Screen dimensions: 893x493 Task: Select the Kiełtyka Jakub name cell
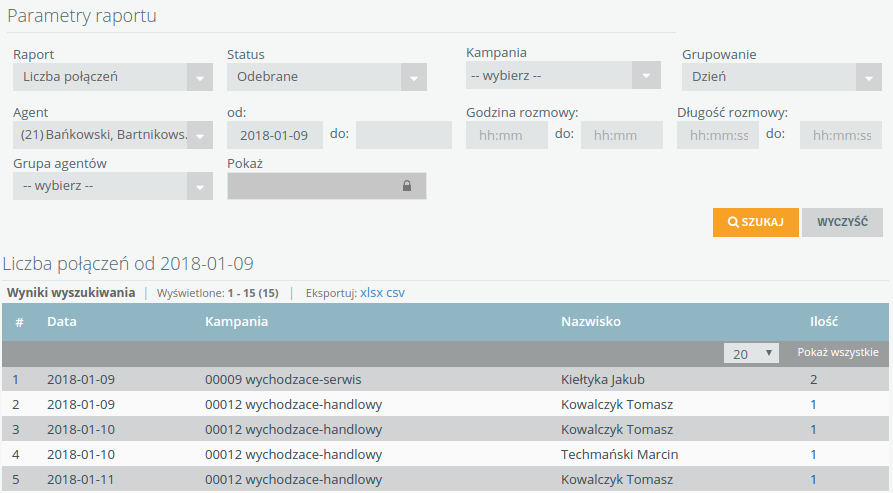point(603,380)
